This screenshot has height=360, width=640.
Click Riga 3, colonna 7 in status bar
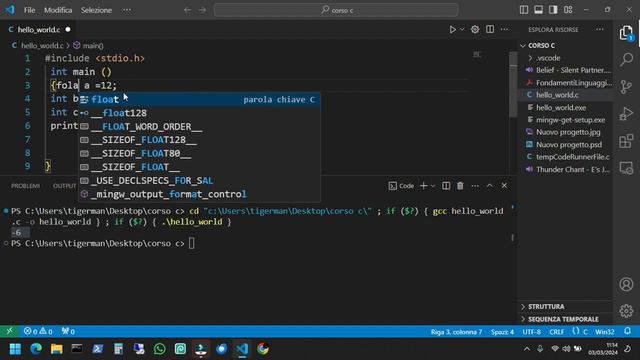point(456,331)
